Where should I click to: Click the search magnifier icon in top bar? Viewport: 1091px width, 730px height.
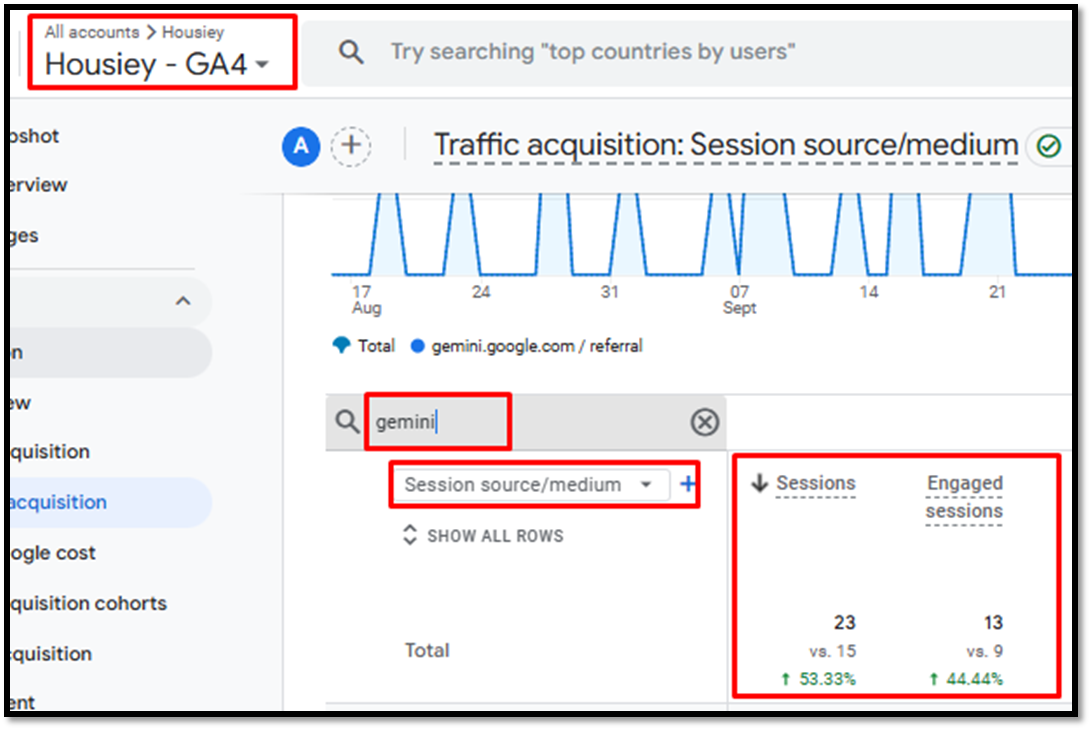[351, 52]
